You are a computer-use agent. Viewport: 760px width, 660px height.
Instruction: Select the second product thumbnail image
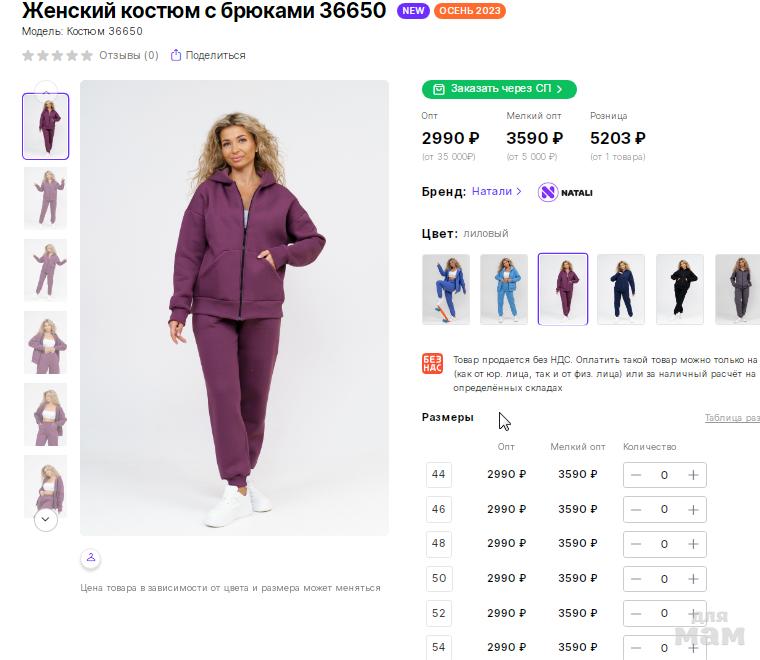(45, 198)
